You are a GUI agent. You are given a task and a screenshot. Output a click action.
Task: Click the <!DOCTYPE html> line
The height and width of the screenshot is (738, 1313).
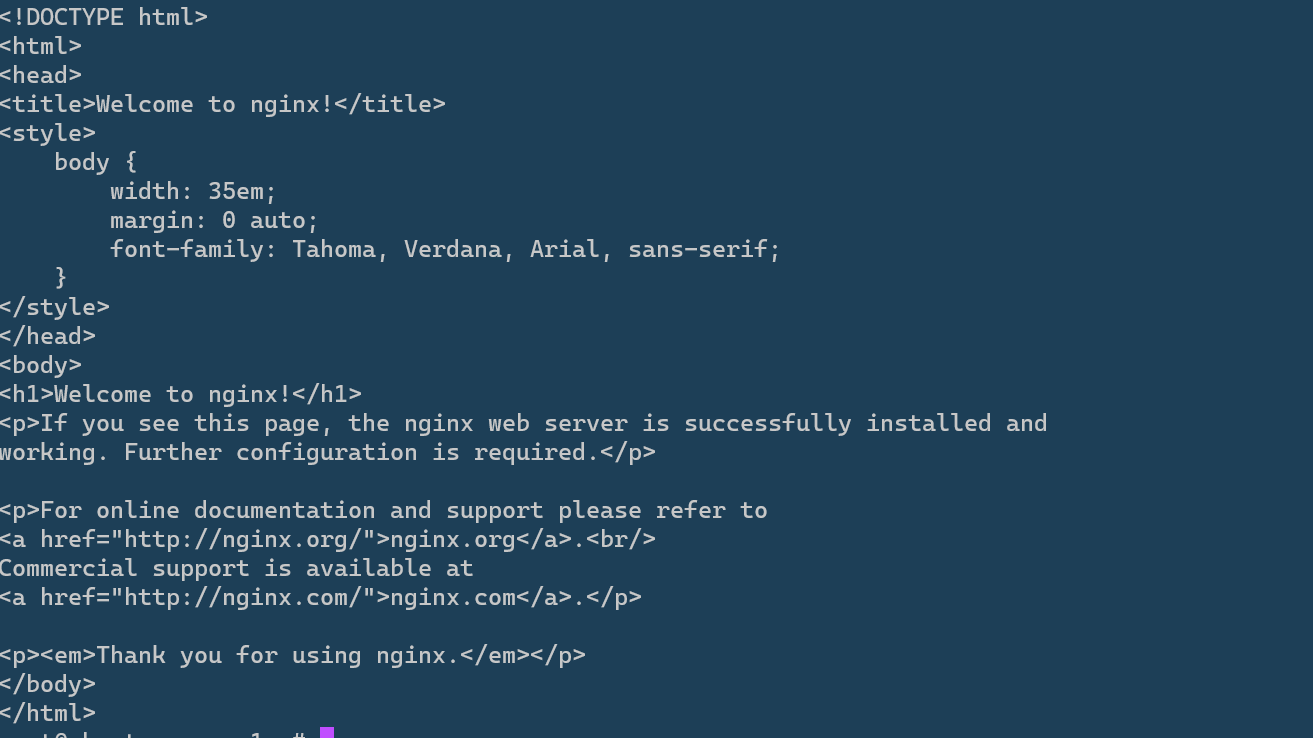104,17
